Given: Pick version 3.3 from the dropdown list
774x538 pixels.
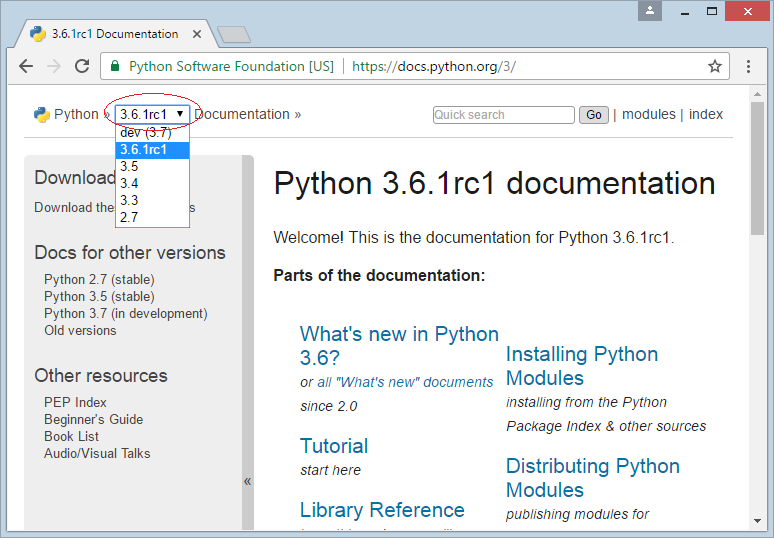Looking at the screenshot, I should 152,200.
